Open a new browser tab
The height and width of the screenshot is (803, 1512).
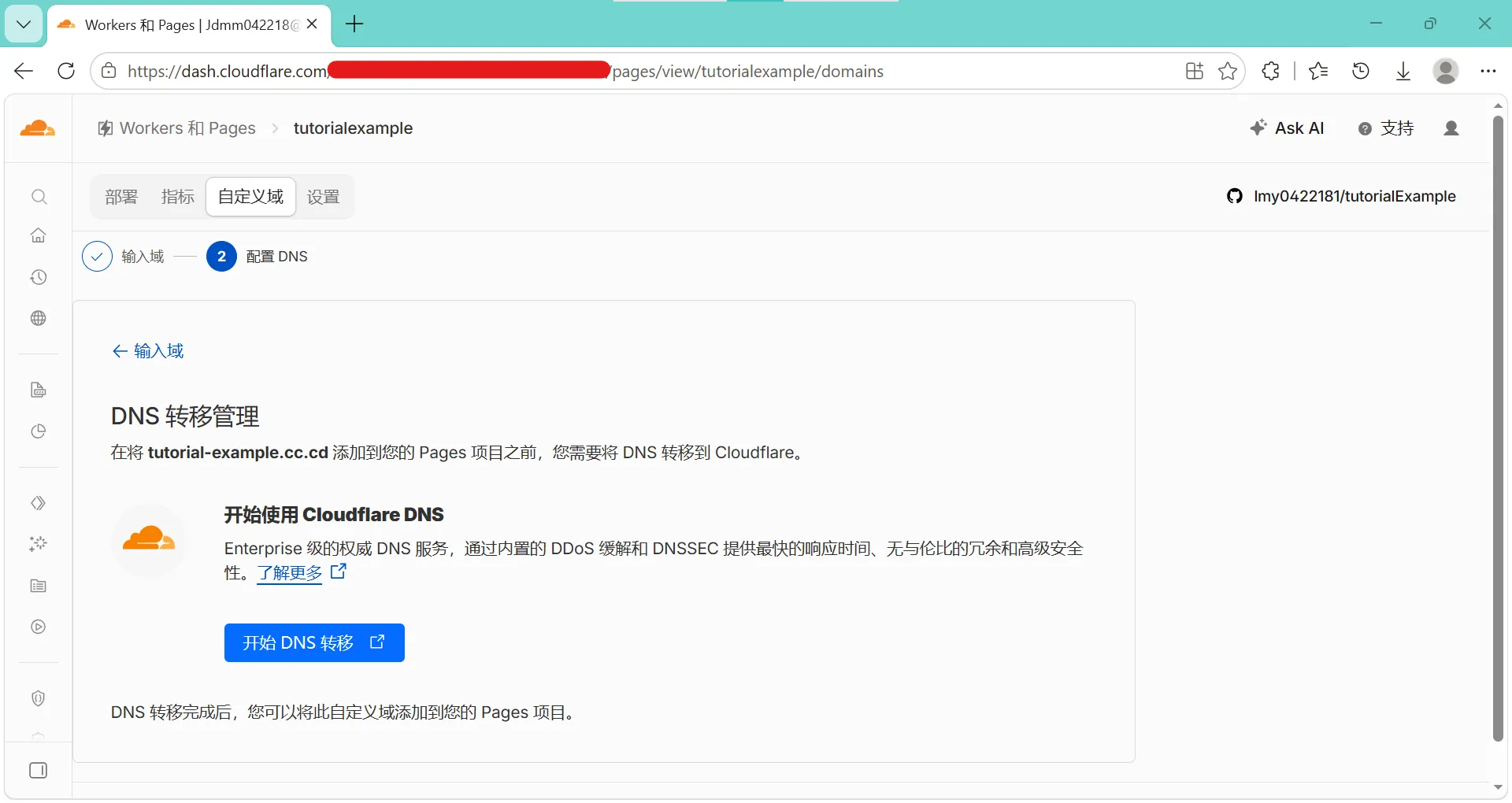(x=355, y=24)
